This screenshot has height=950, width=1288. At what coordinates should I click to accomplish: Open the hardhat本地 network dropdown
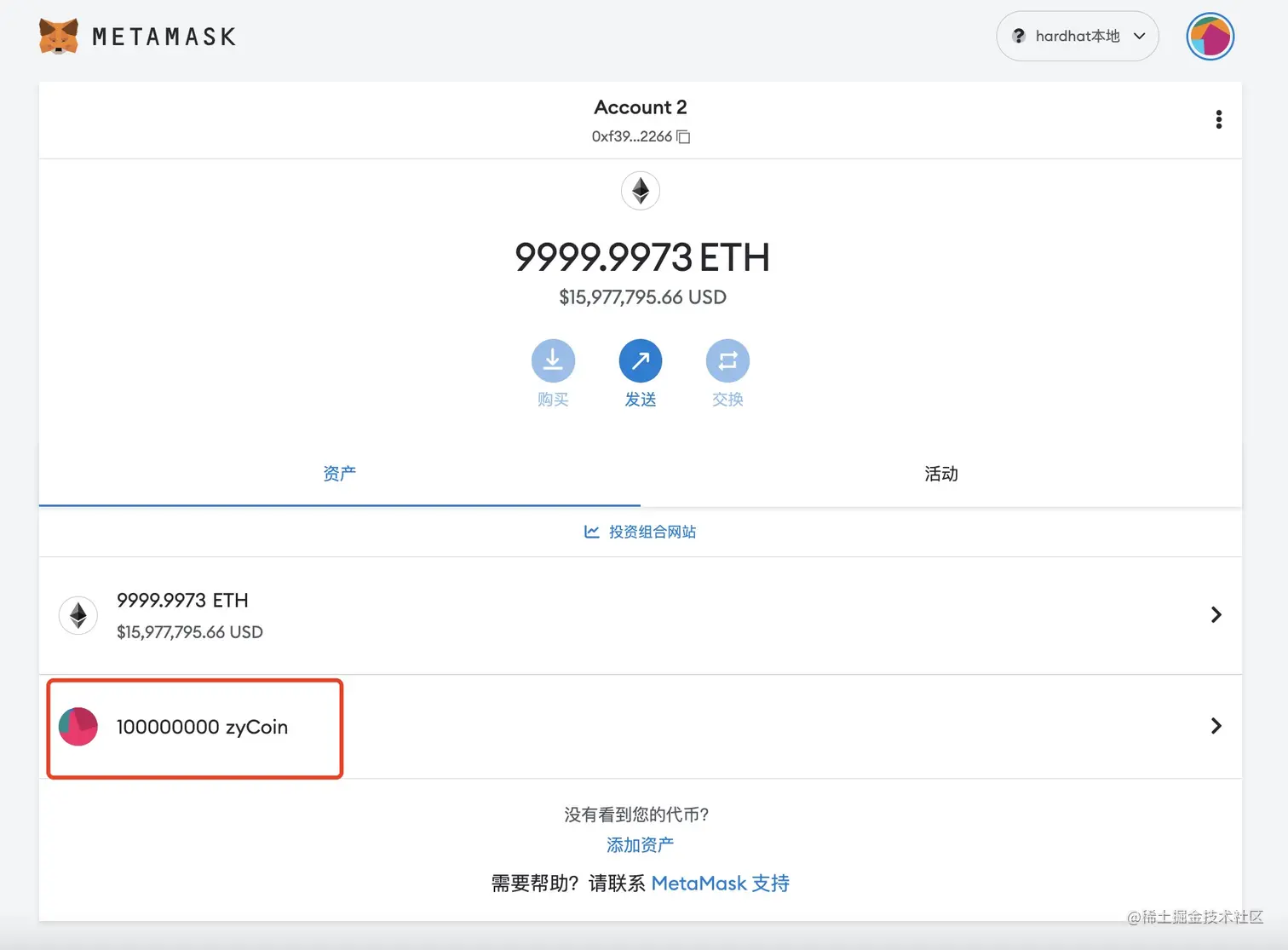(1077, 36)
